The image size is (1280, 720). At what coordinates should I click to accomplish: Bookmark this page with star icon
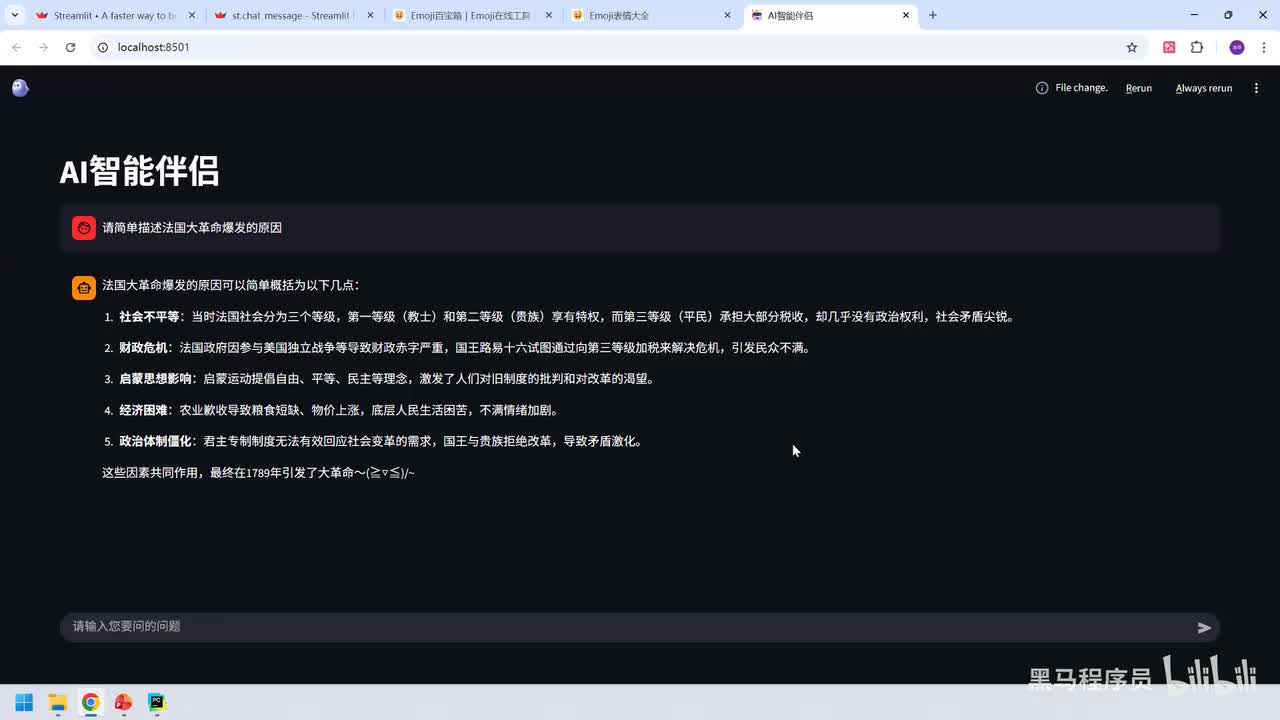coord(1132,47)
